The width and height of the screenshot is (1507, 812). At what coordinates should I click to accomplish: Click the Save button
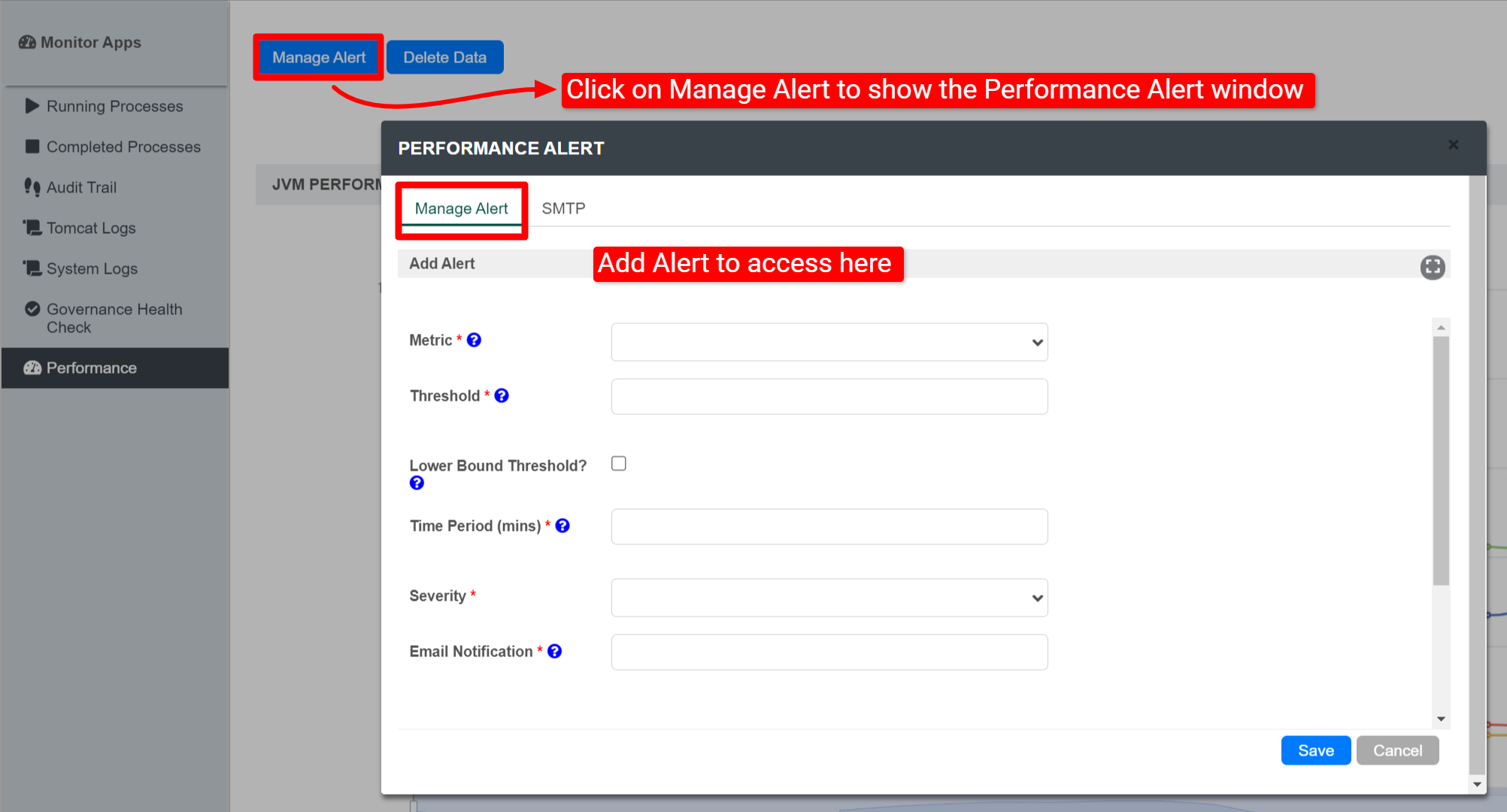point(1315,750)
